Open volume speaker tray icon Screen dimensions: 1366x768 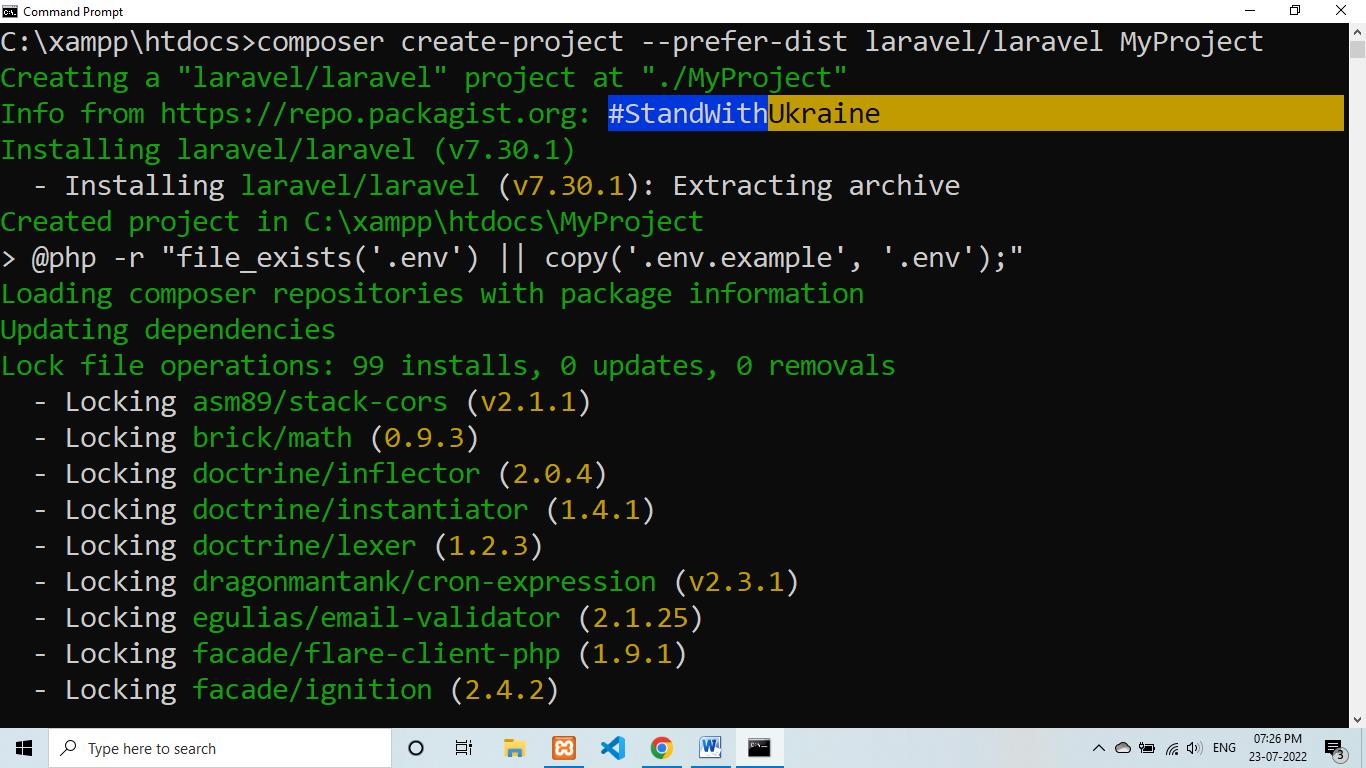click(x=1194, y=748)
